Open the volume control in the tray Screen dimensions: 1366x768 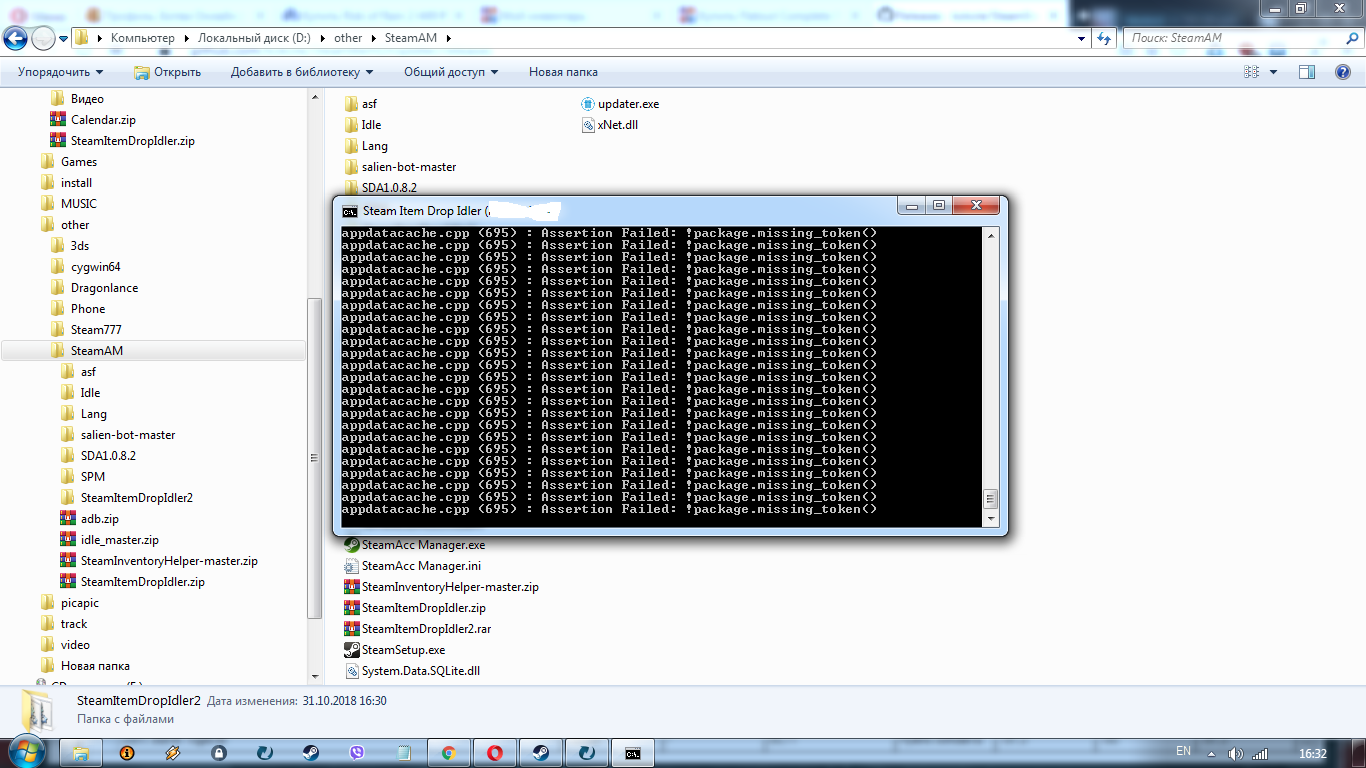click(x=1235, y=753)
